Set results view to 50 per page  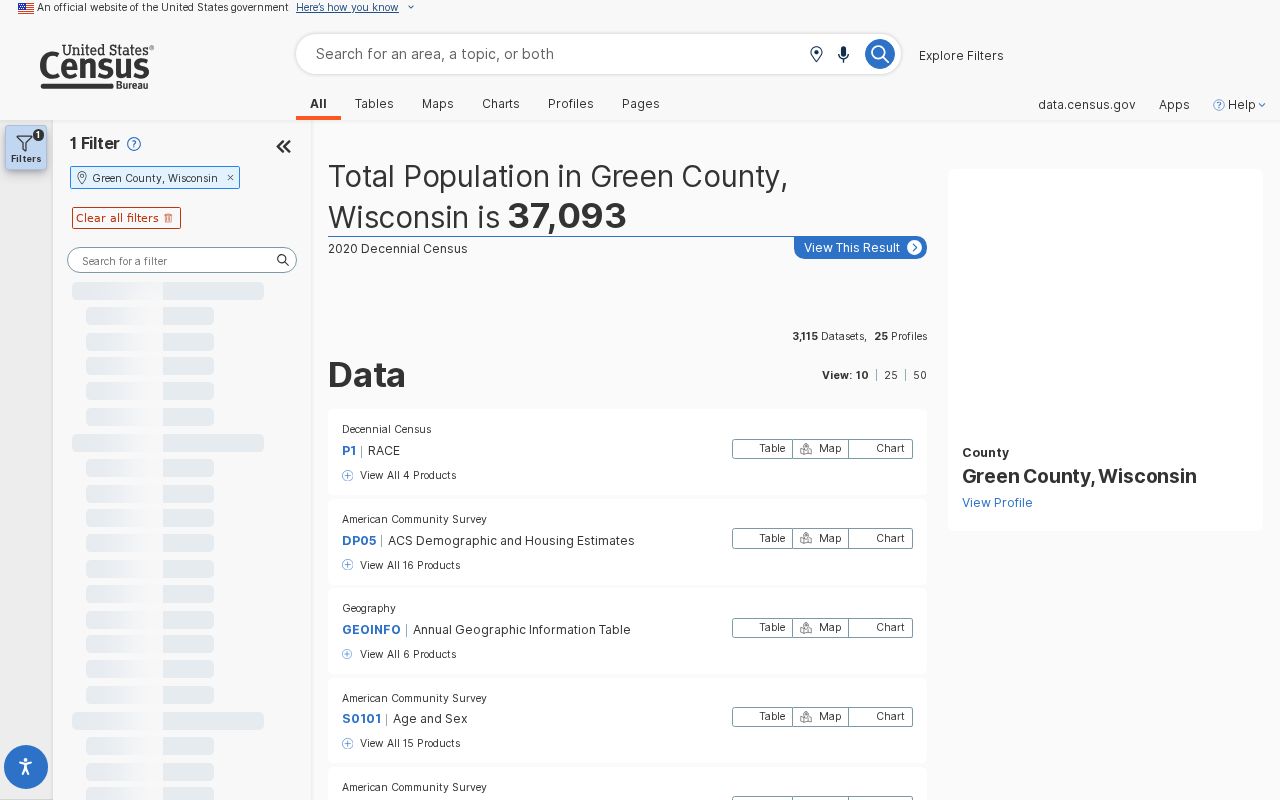(x=920, y=376)
